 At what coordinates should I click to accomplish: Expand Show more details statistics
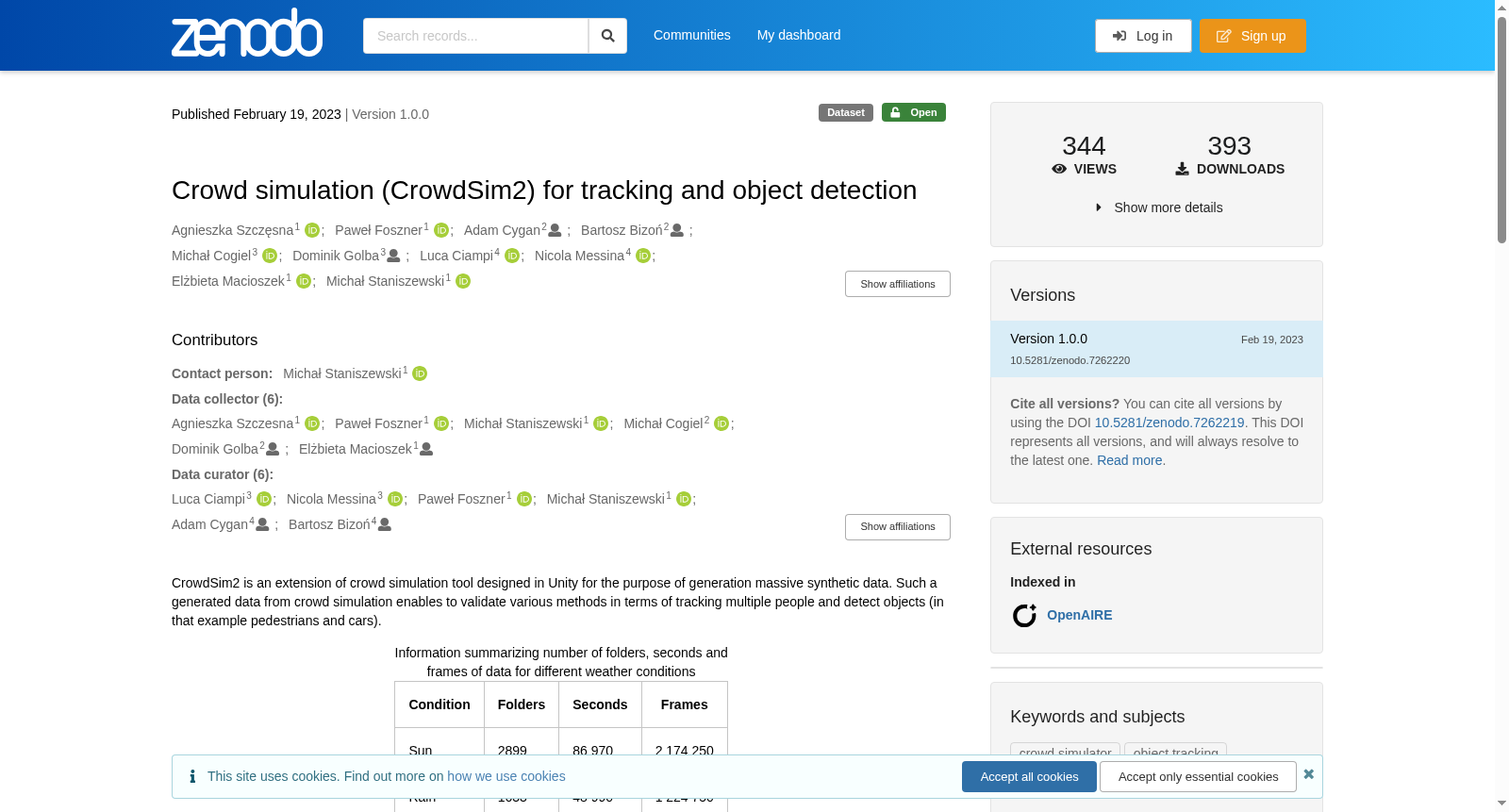1158,207
